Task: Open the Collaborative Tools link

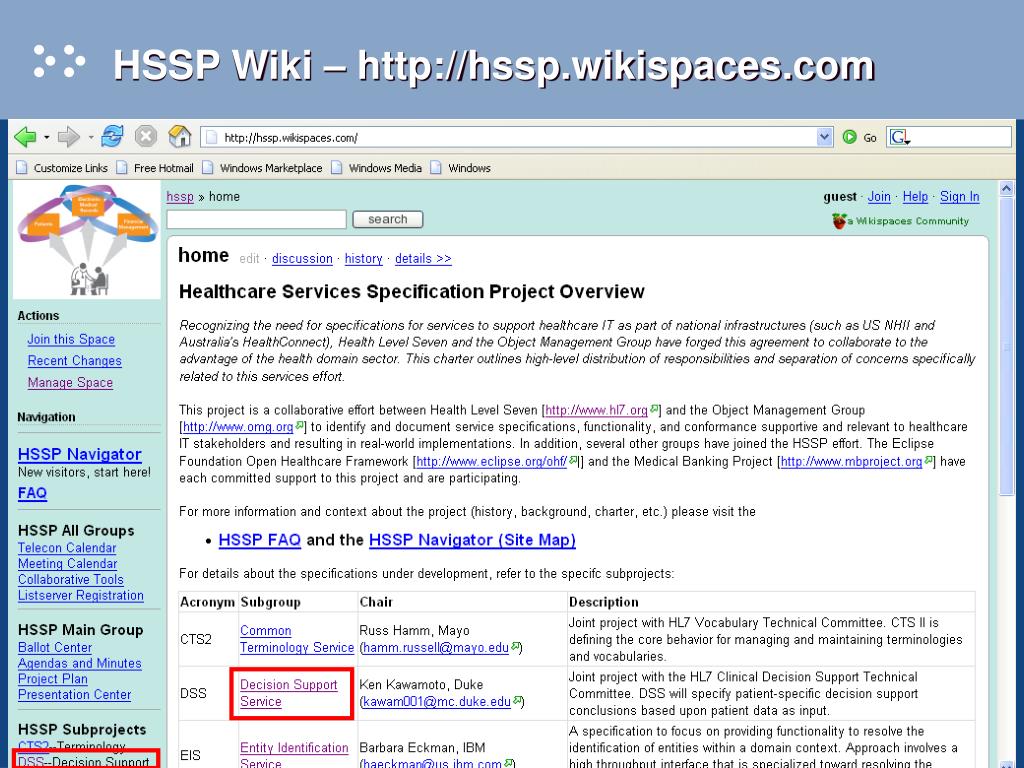Action: (71, 579)
